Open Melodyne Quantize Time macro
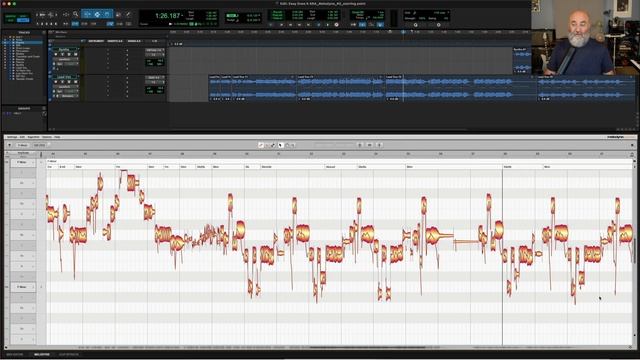Viewport: 640px width, 360px height. 369,145
